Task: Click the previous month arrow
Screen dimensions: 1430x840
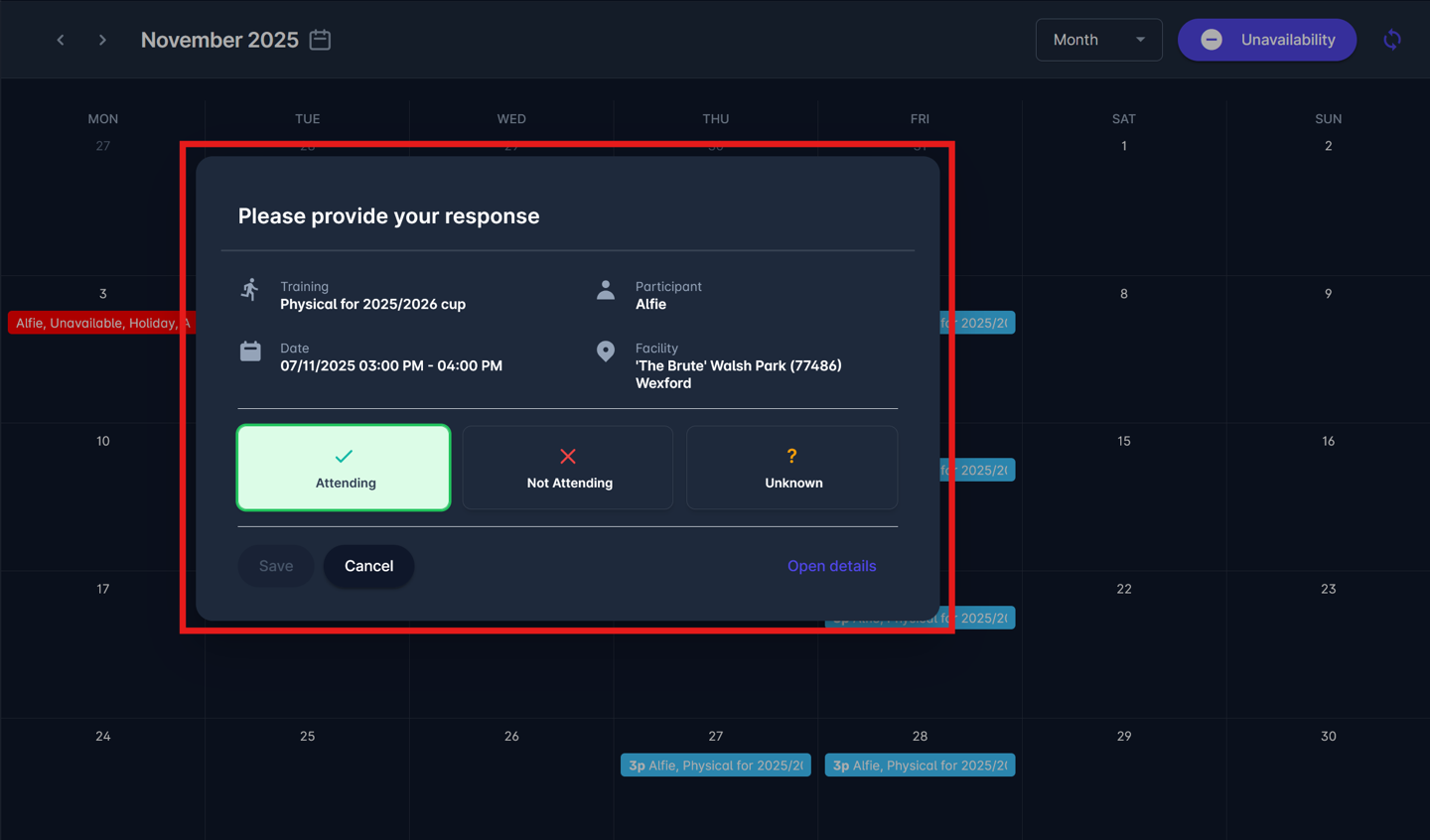Action: (61, 40)
